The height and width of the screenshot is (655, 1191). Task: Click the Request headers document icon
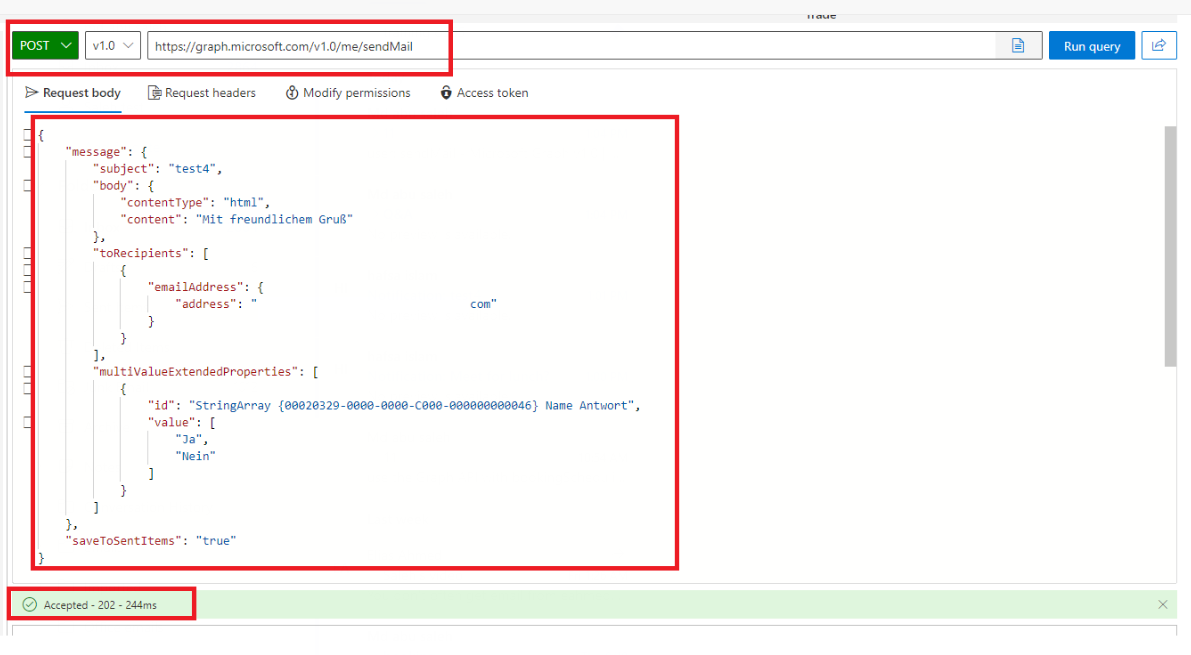154,92
